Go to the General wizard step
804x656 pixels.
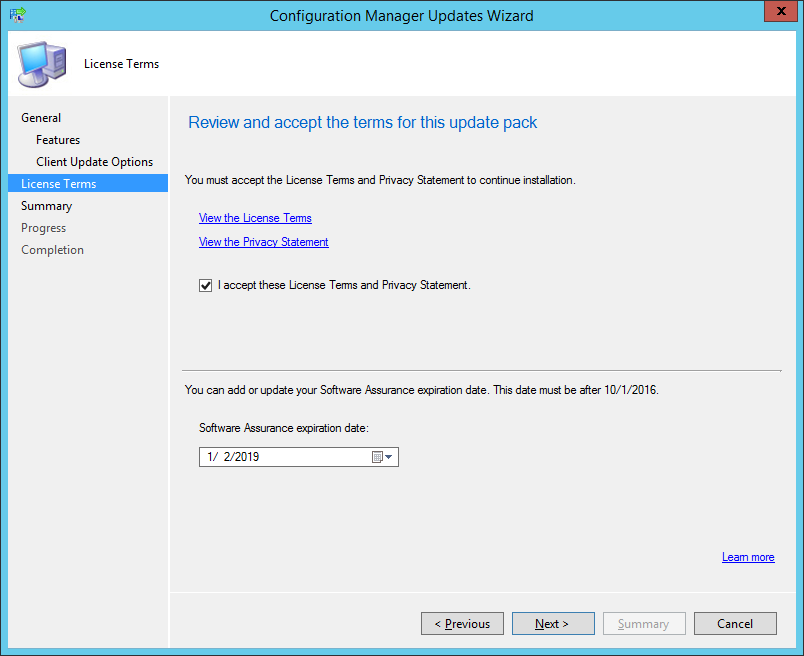tap(41, 118)
